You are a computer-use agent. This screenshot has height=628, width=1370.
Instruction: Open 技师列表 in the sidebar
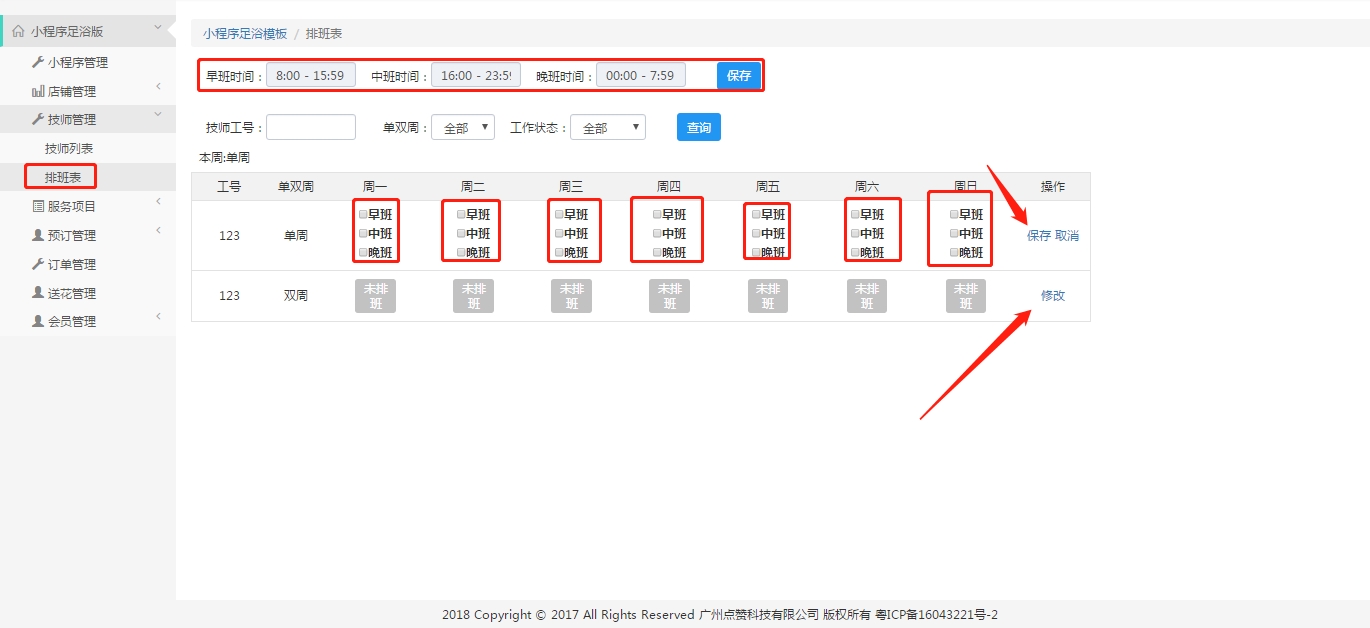pos(69,149)
